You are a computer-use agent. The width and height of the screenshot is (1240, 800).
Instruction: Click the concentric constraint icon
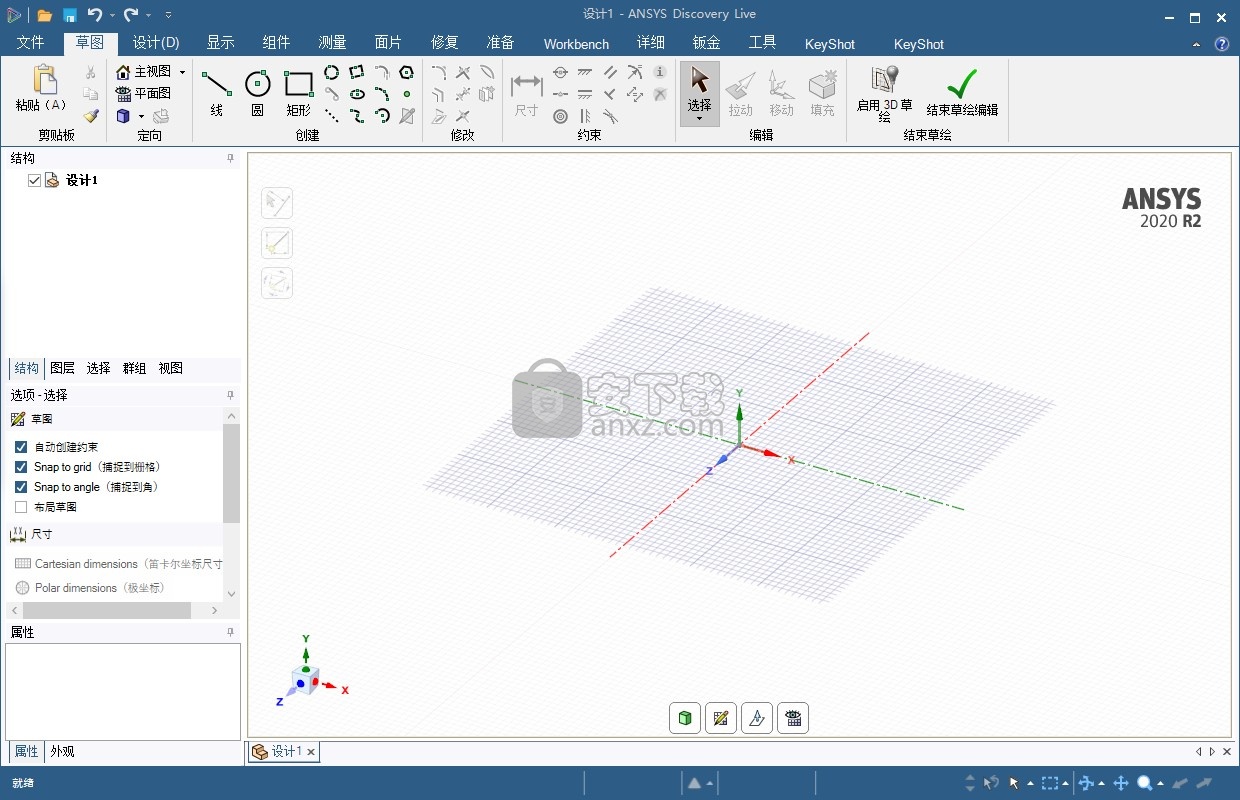pyautogui.click(x=560, y=116)
